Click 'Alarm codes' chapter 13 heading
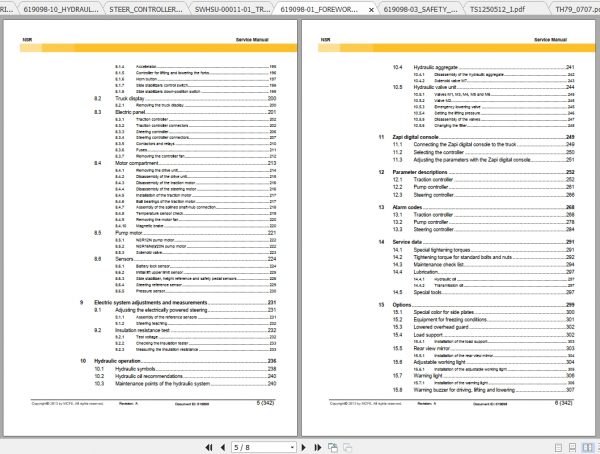The image size is (600, 454). 407,207
